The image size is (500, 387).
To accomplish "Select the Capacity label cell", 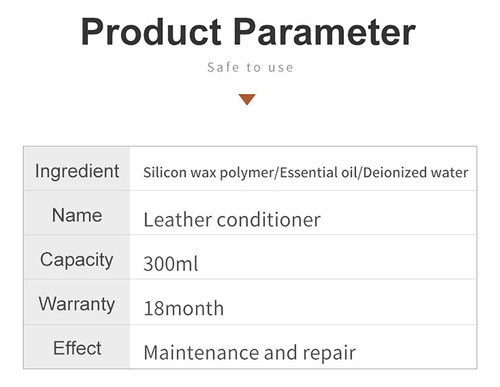I will point(77,257).
